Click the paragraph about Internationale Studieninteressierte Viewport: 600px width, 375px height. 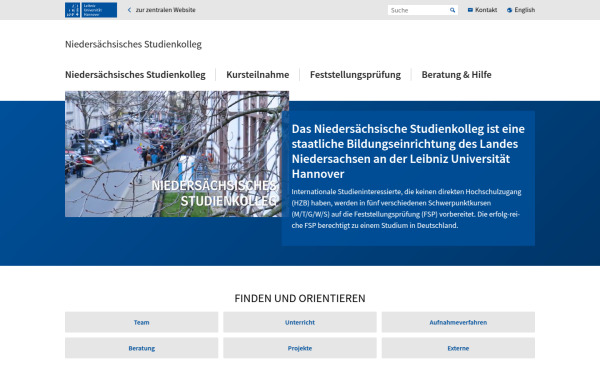click(x=406, y=209)
